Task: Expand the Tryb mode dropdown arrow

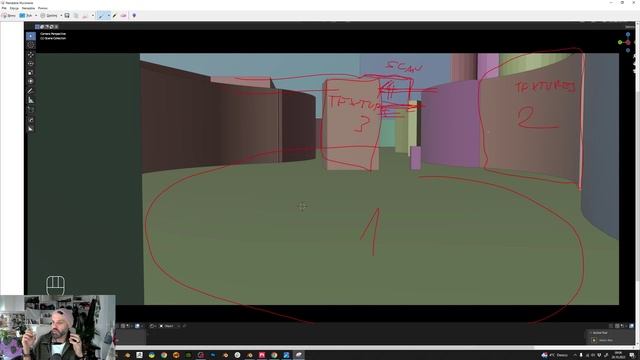Action: tap(36, 16)
